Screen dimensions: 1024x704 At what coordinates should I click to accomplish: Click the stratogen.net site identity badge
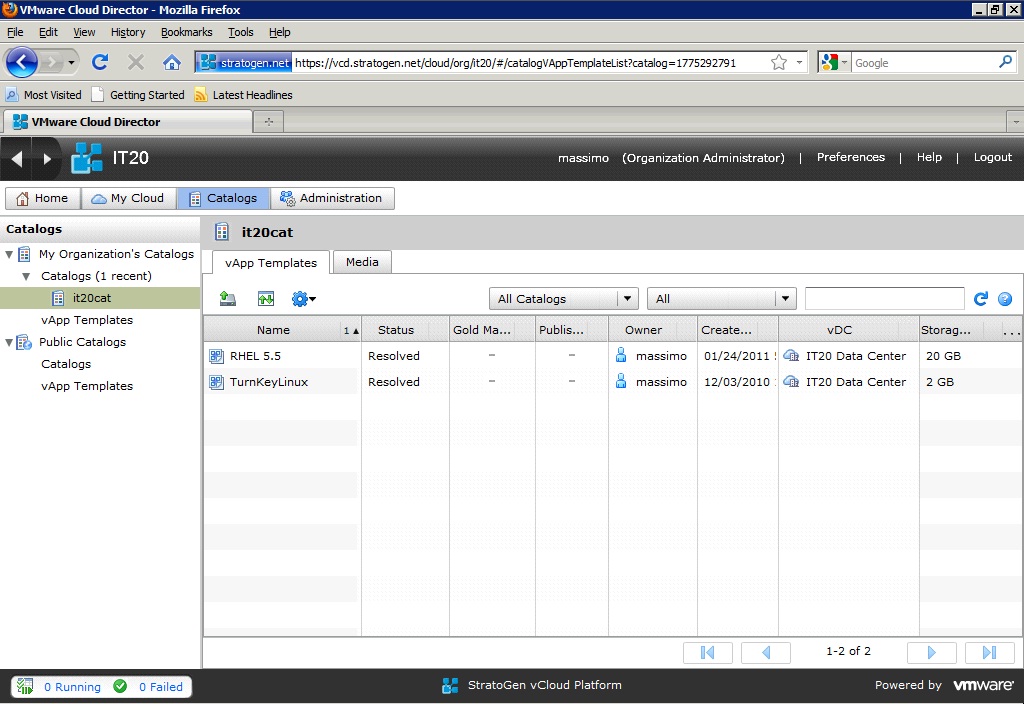point(244,63)
